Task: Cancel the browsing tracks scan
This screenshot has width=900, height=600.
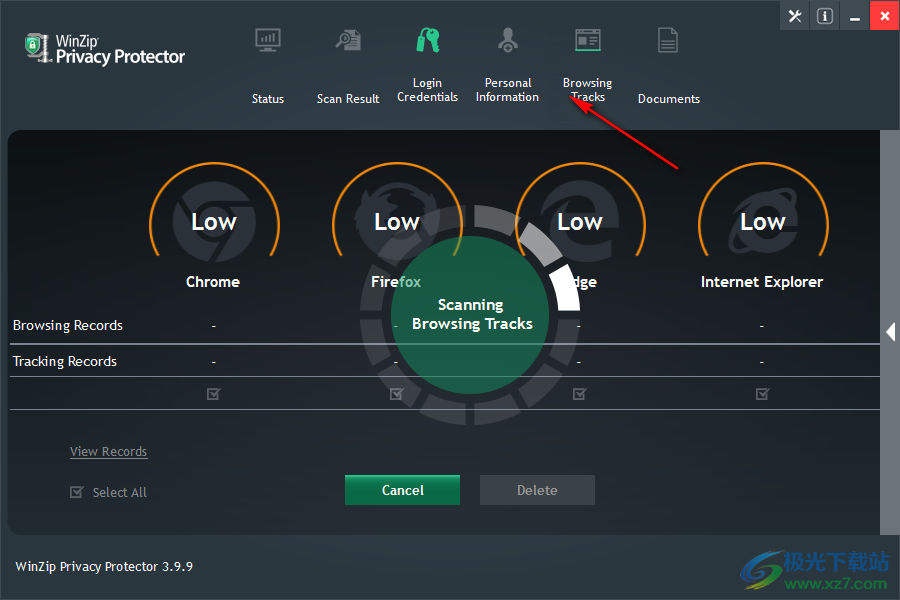Action: tap(402, 490)
